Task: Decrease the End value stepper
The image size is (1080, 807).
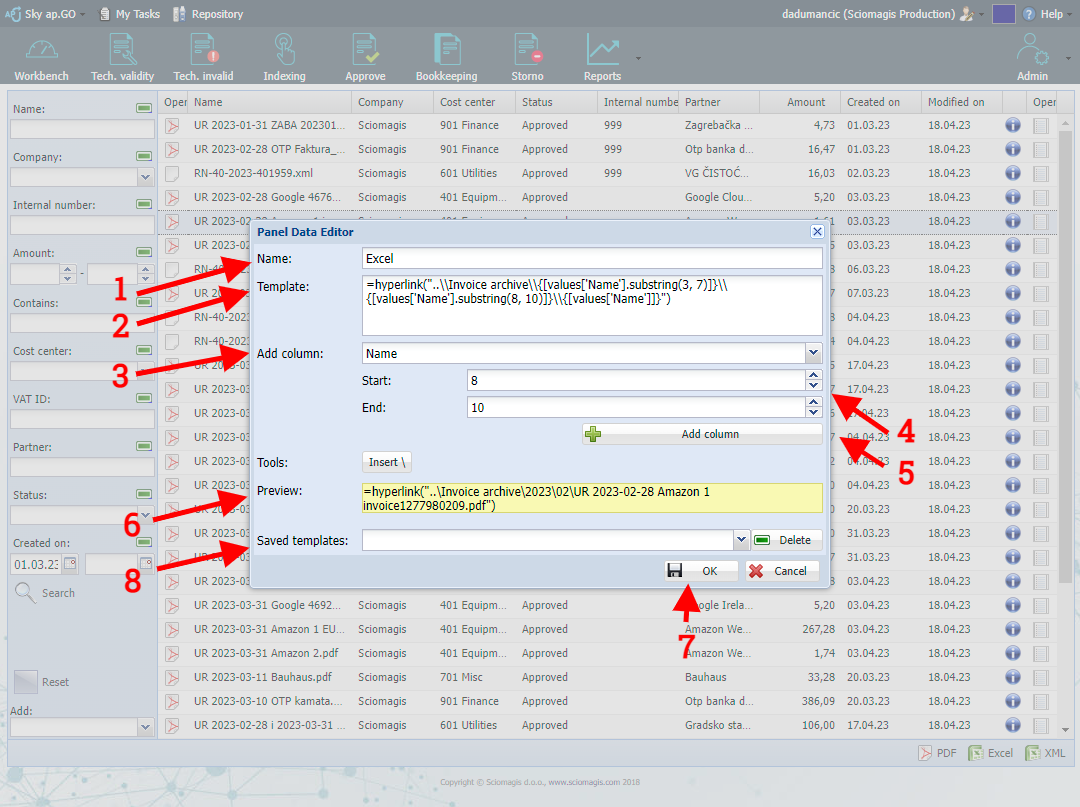Action: [813, 412]
